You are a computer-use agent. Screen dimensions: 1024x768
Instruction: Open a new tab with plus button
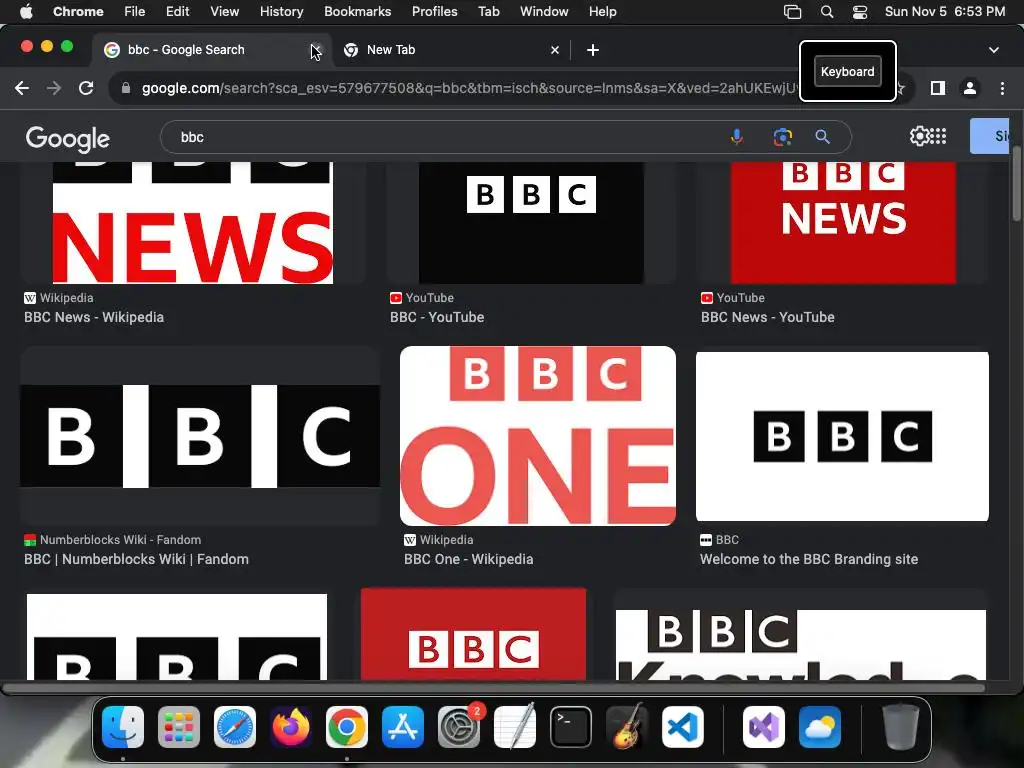(592, 50)
